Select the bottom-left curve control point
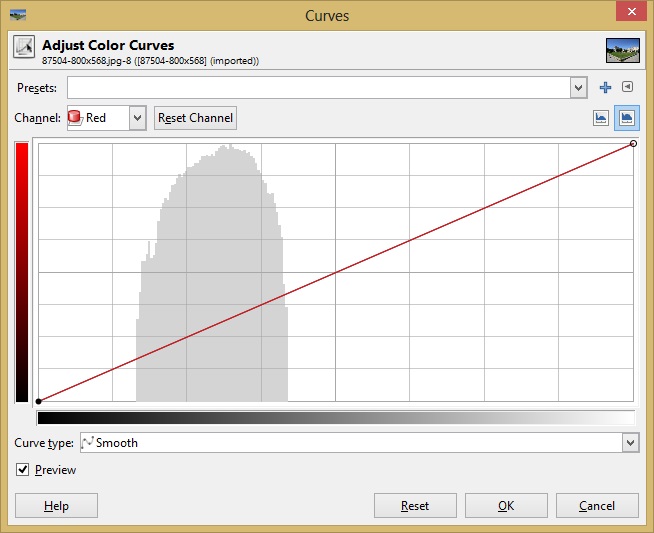Viewport: 654px width, 533px height. point(38,401)
